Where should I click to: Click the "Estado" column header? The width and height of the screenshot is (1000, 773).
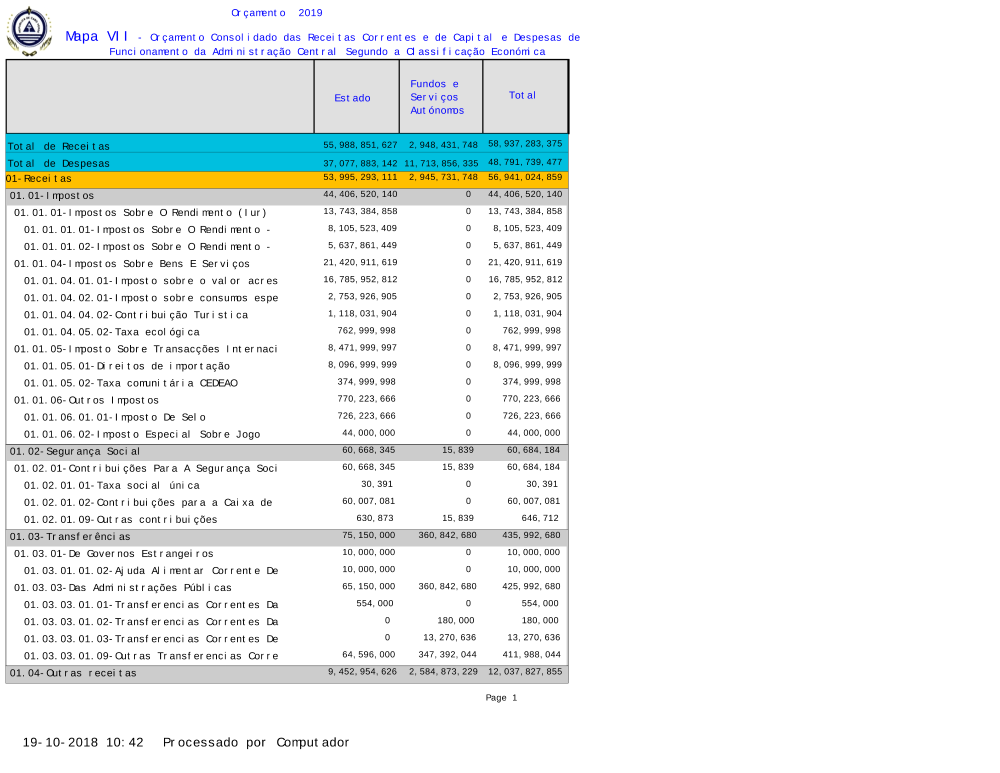pyautogui.click(x=352, y=98)
